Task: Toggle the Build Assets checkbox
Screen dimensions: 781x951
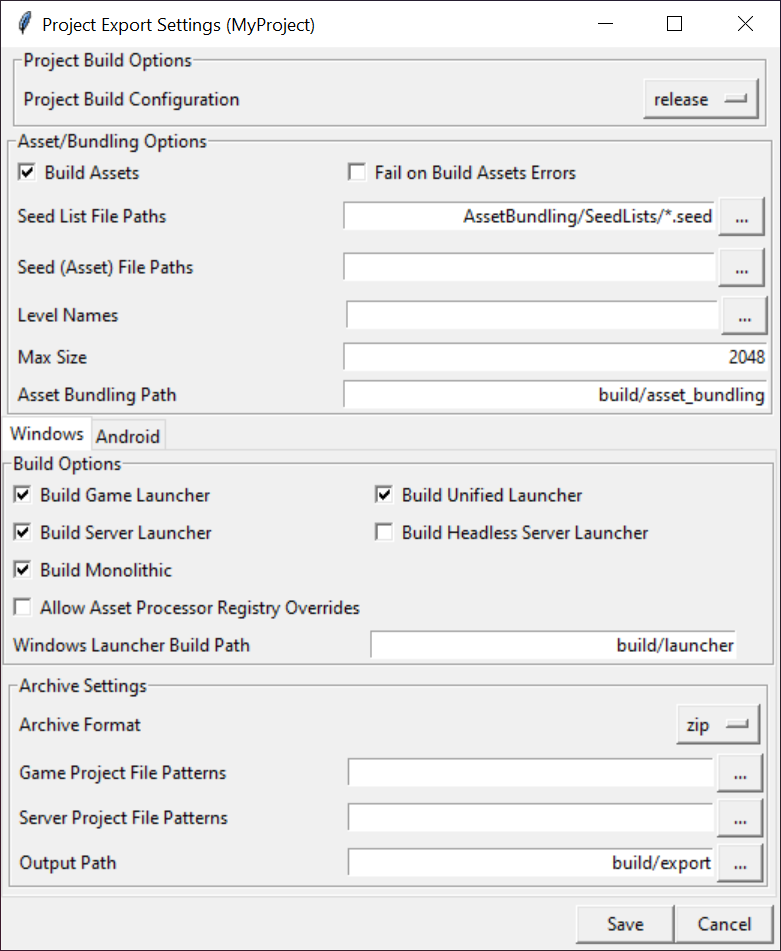Action: tap(27, 173)
